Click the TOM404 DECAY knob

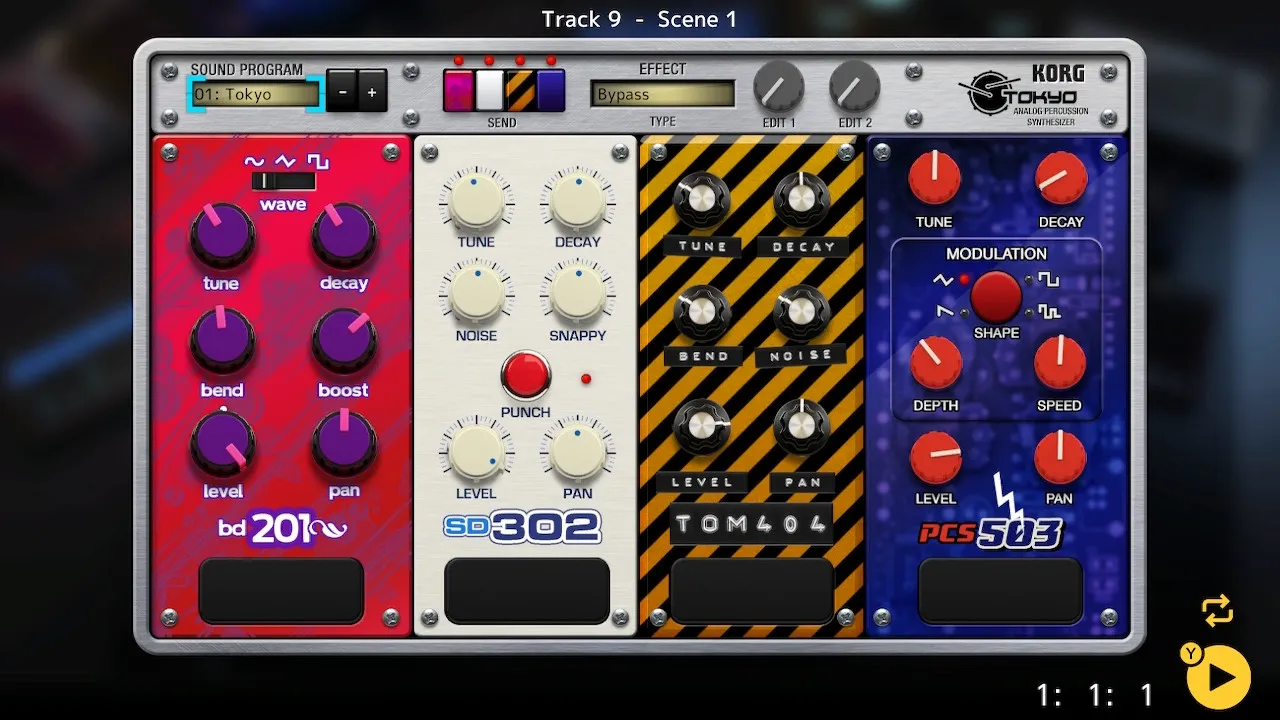coord(801,199)
